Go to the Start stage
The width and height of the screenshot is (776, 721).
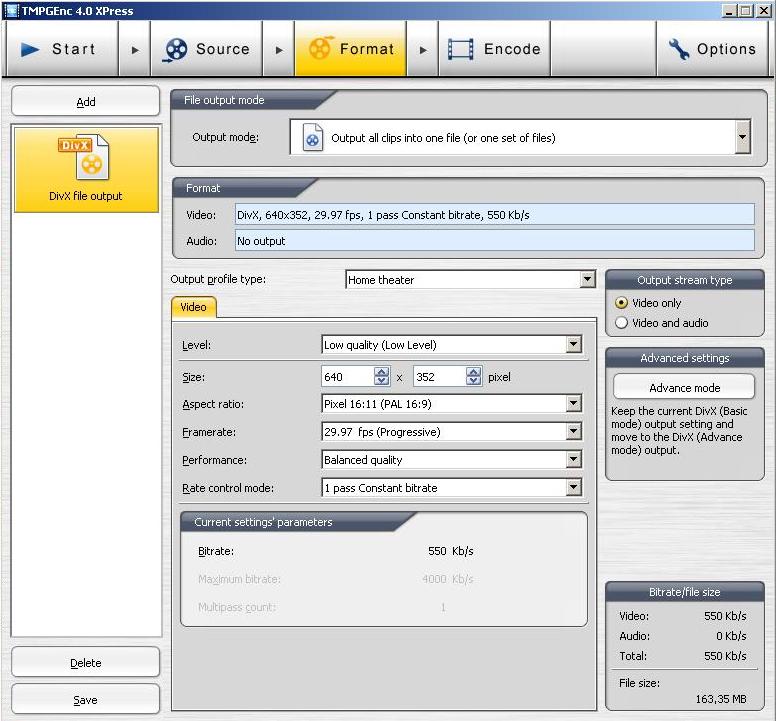tap(62, 48)
